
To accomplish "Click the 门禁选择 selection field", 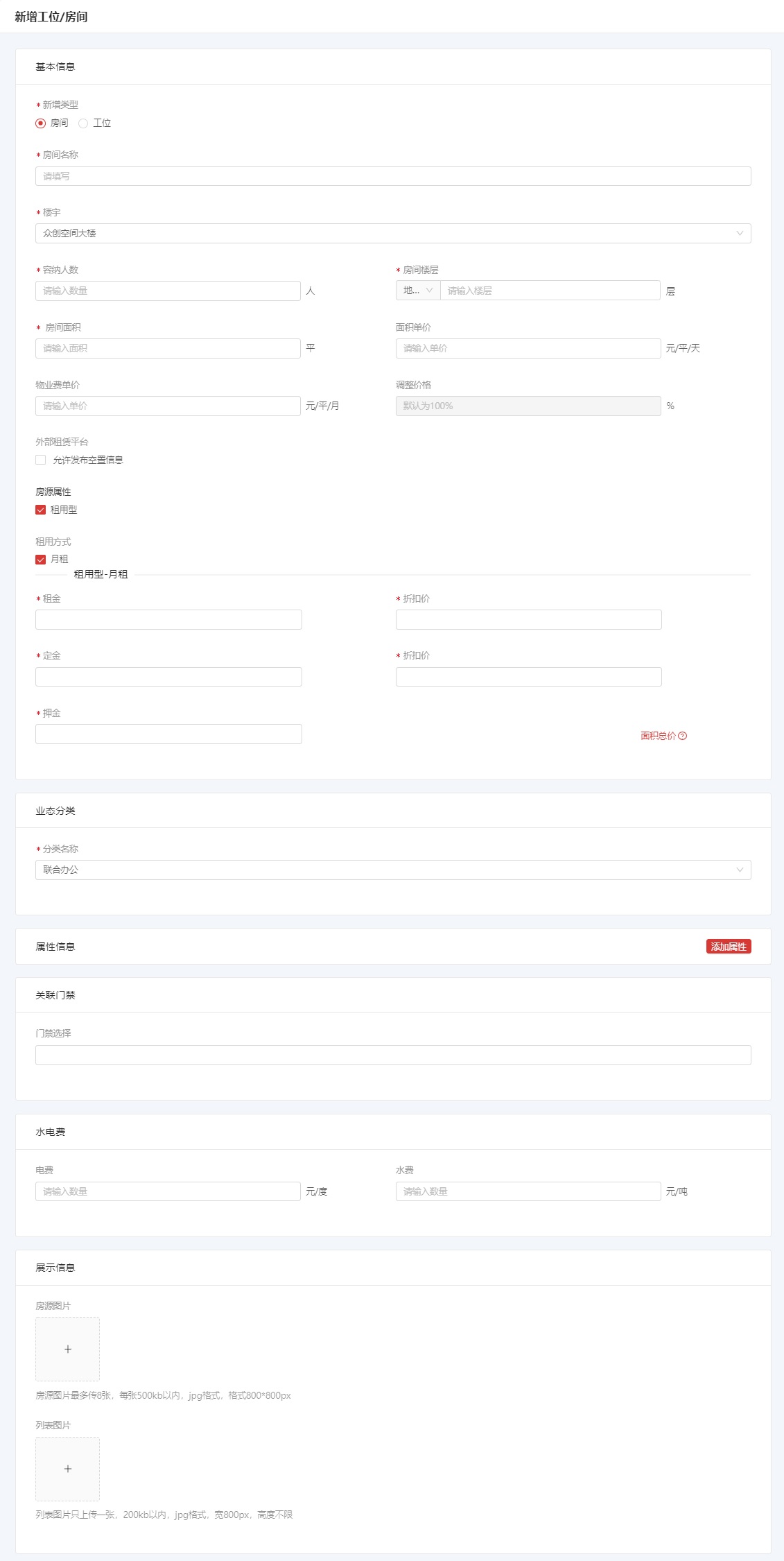I will tap(392, 1055).
